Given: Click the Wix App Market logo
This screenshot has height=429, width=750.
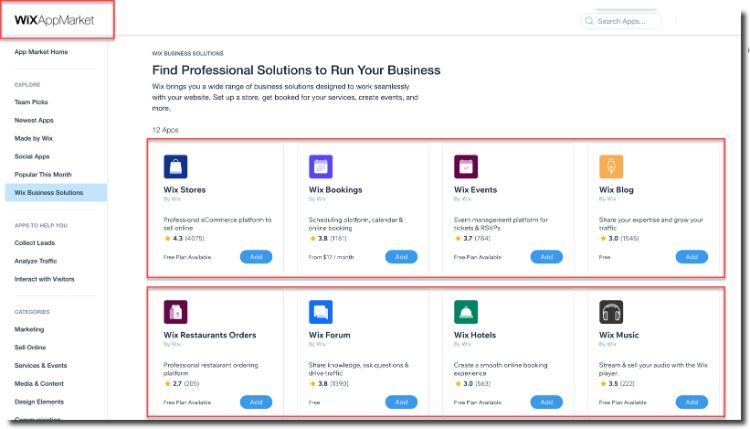Looking at the screenshot, I should (54, 20).
